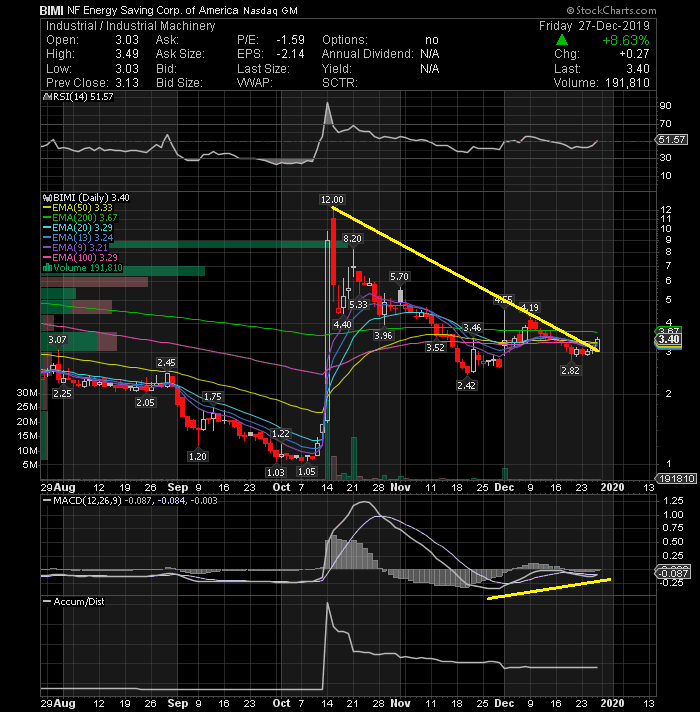700x712 pixels.
Task: Click the 12.00 peak price label
Action: [x=332, y=200]
